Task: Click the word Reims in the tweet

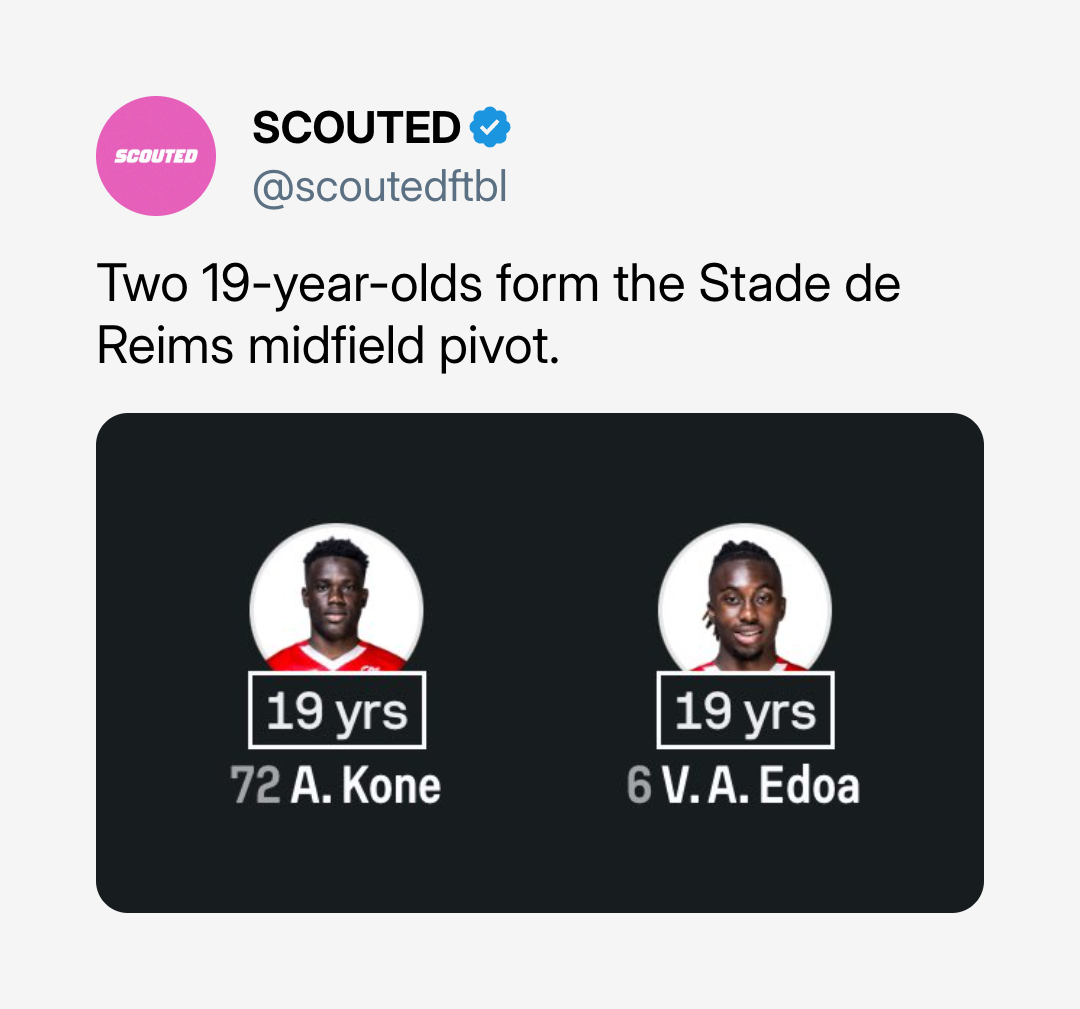Action: [x=165, y=345]
